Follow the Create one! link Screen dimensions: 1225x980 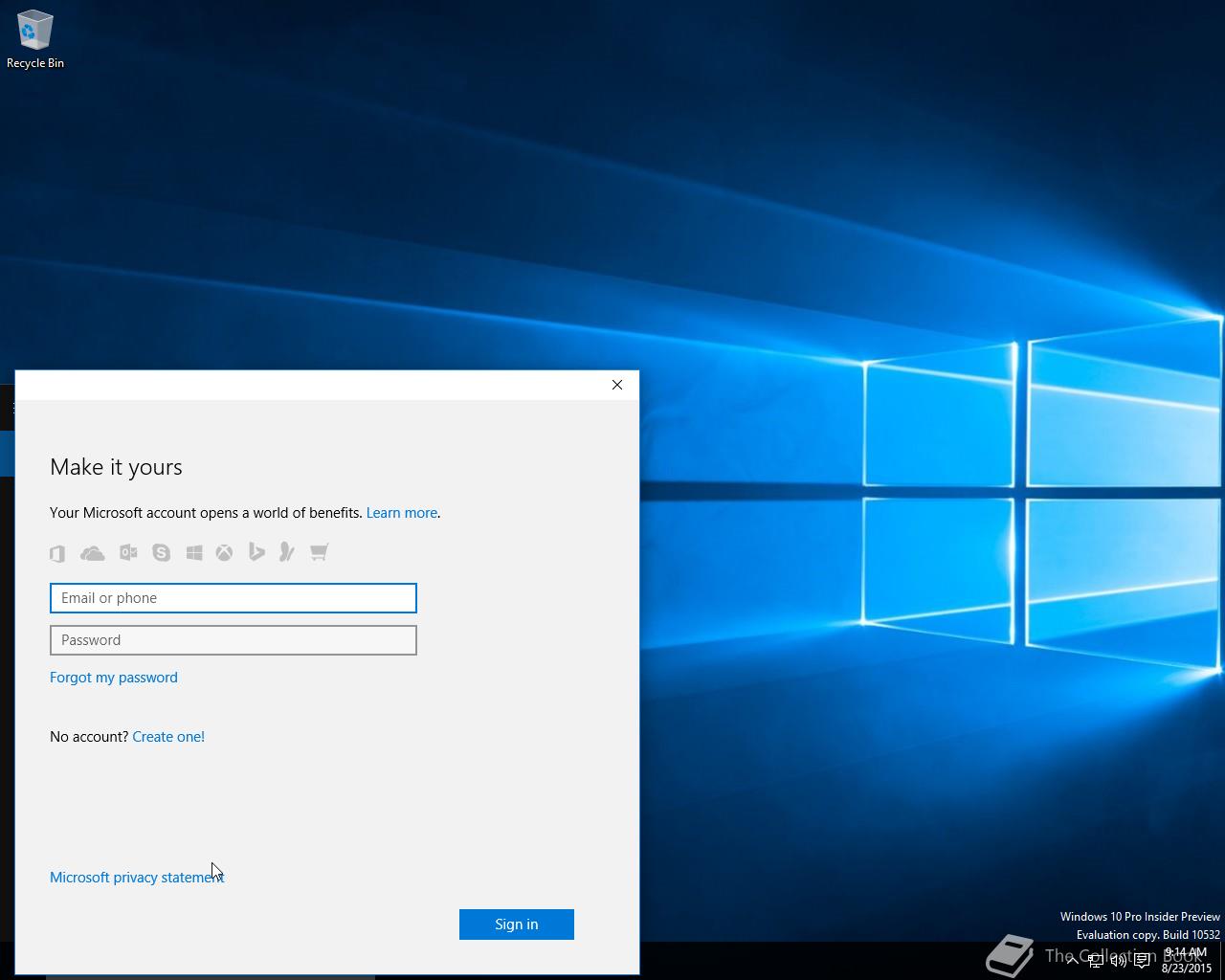pyautogui.click(x=168, y=737)
